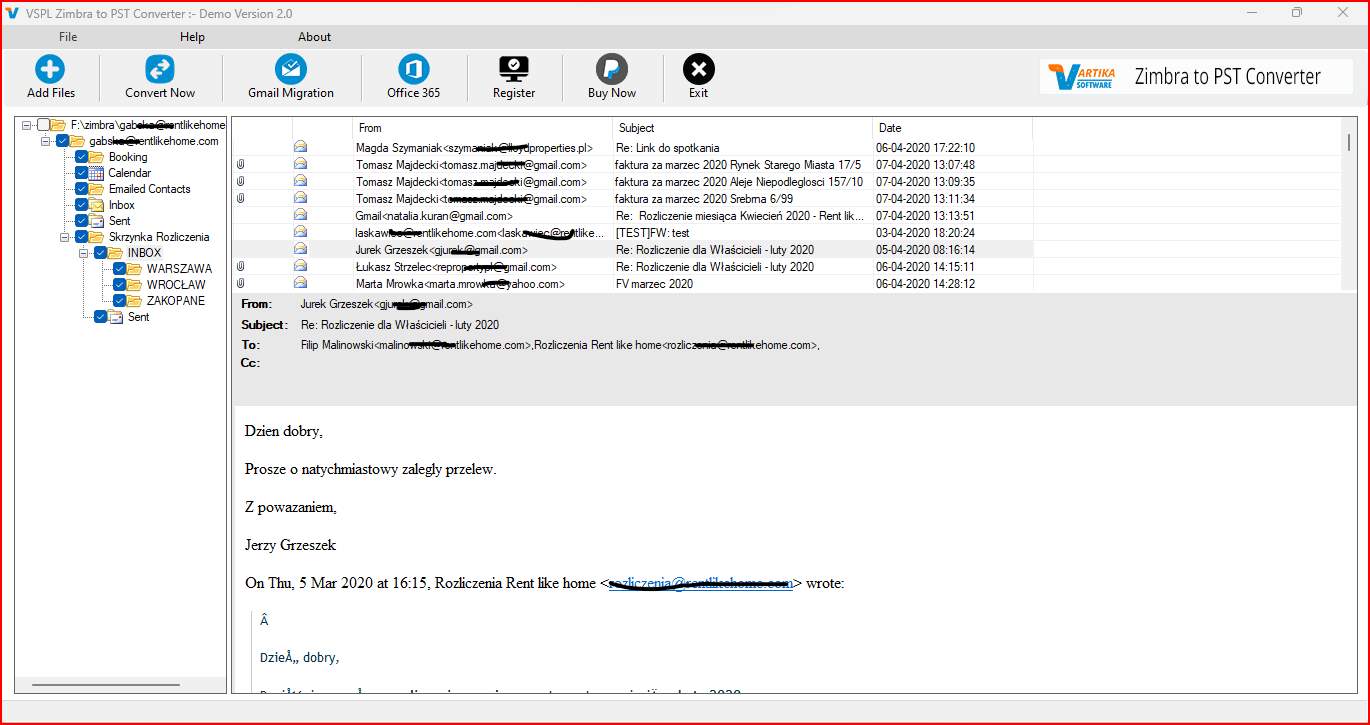Click the folder tree horizontal scrollbar
This screenshot has height=725, width=1370.
(x=106, y=685)
